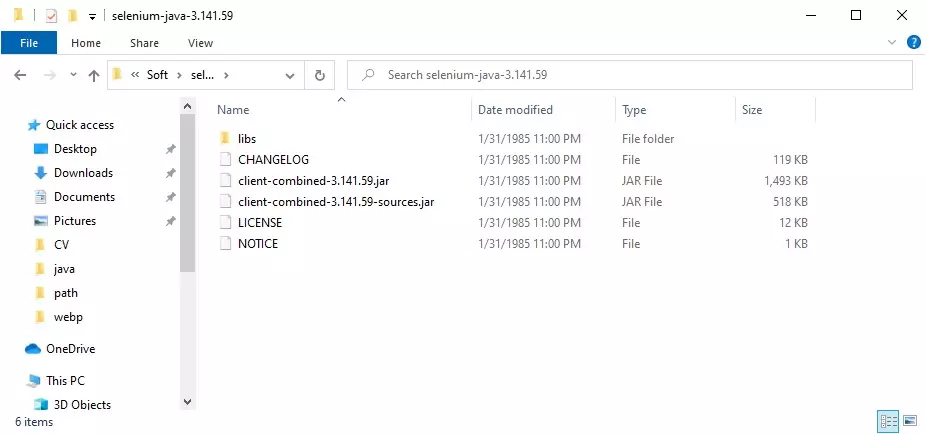Select the LICENSE file icon
The image size is (926, 434).
(224, 223)
